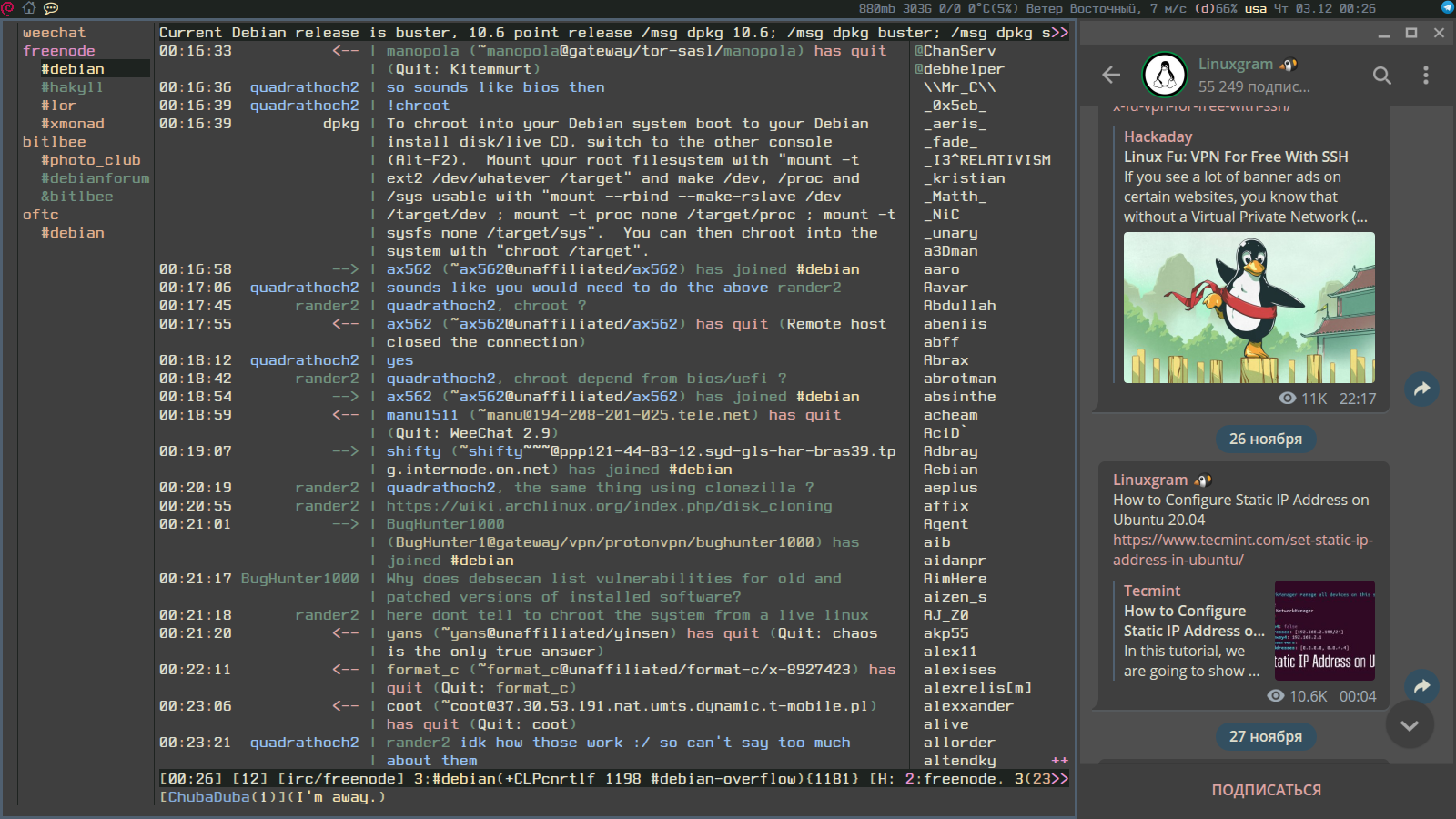This screenshot has width=1456, height=819.
Task: Select nick _I3^RELATIVISM in nicklist
Action: tap(986, 160)
